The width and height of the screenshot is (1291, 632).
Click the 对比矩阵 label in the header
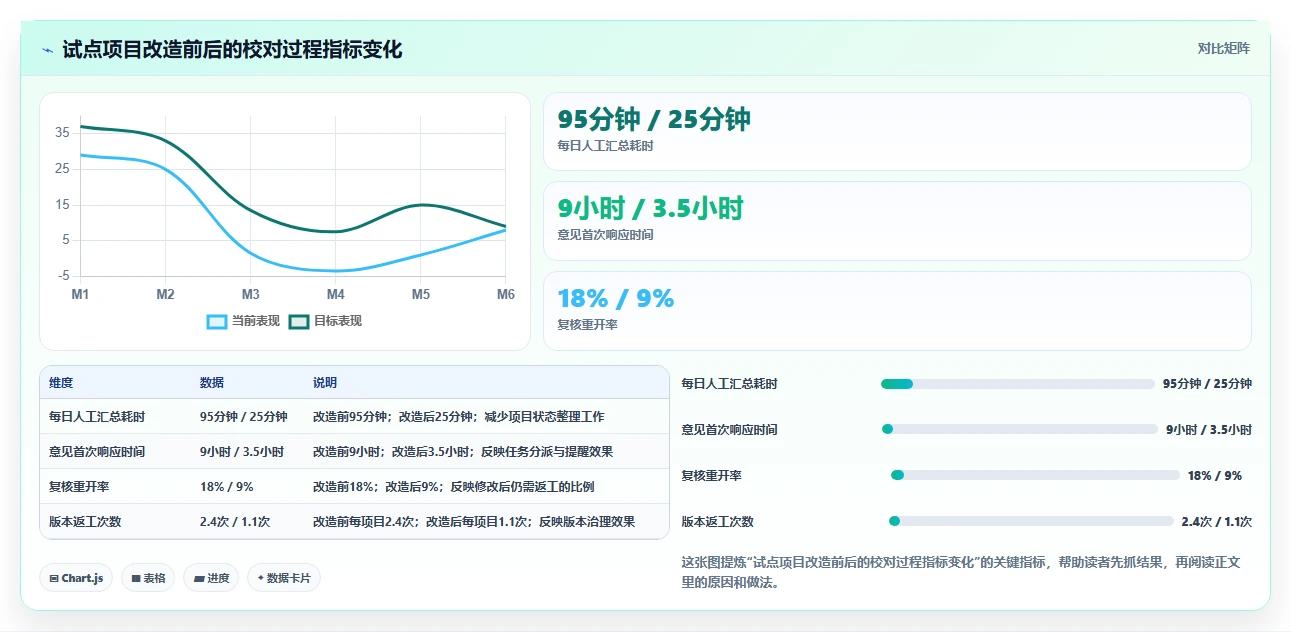pos(1224,48)
